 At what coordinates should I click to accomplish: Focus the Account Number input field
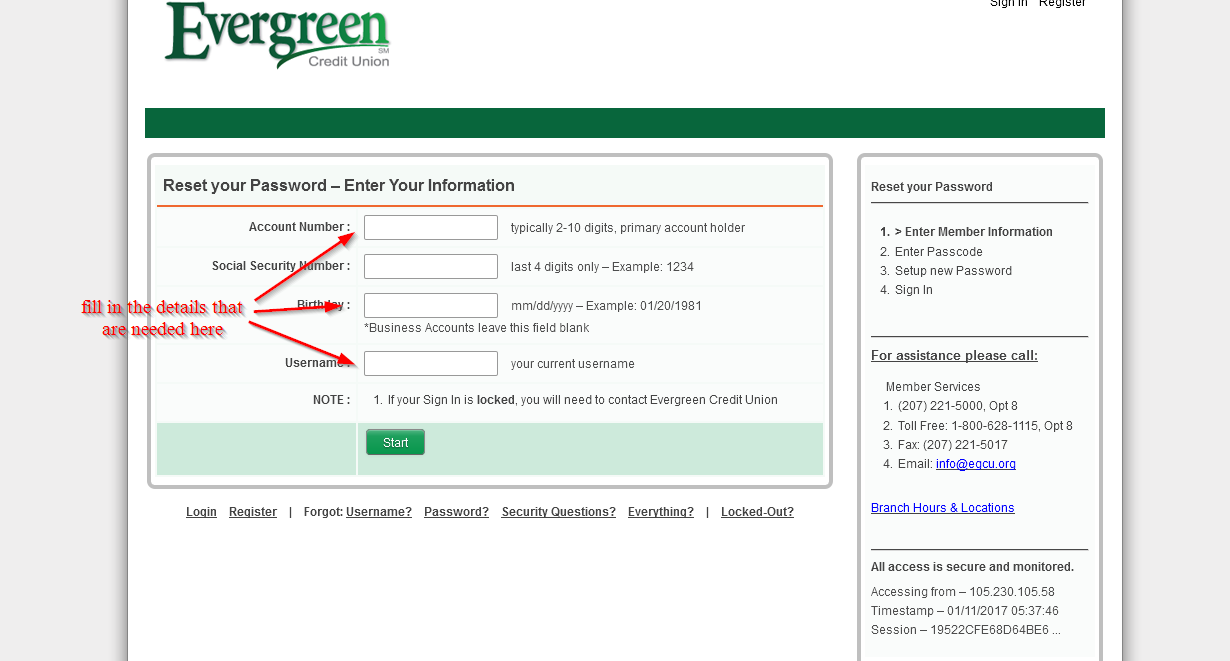431,228
